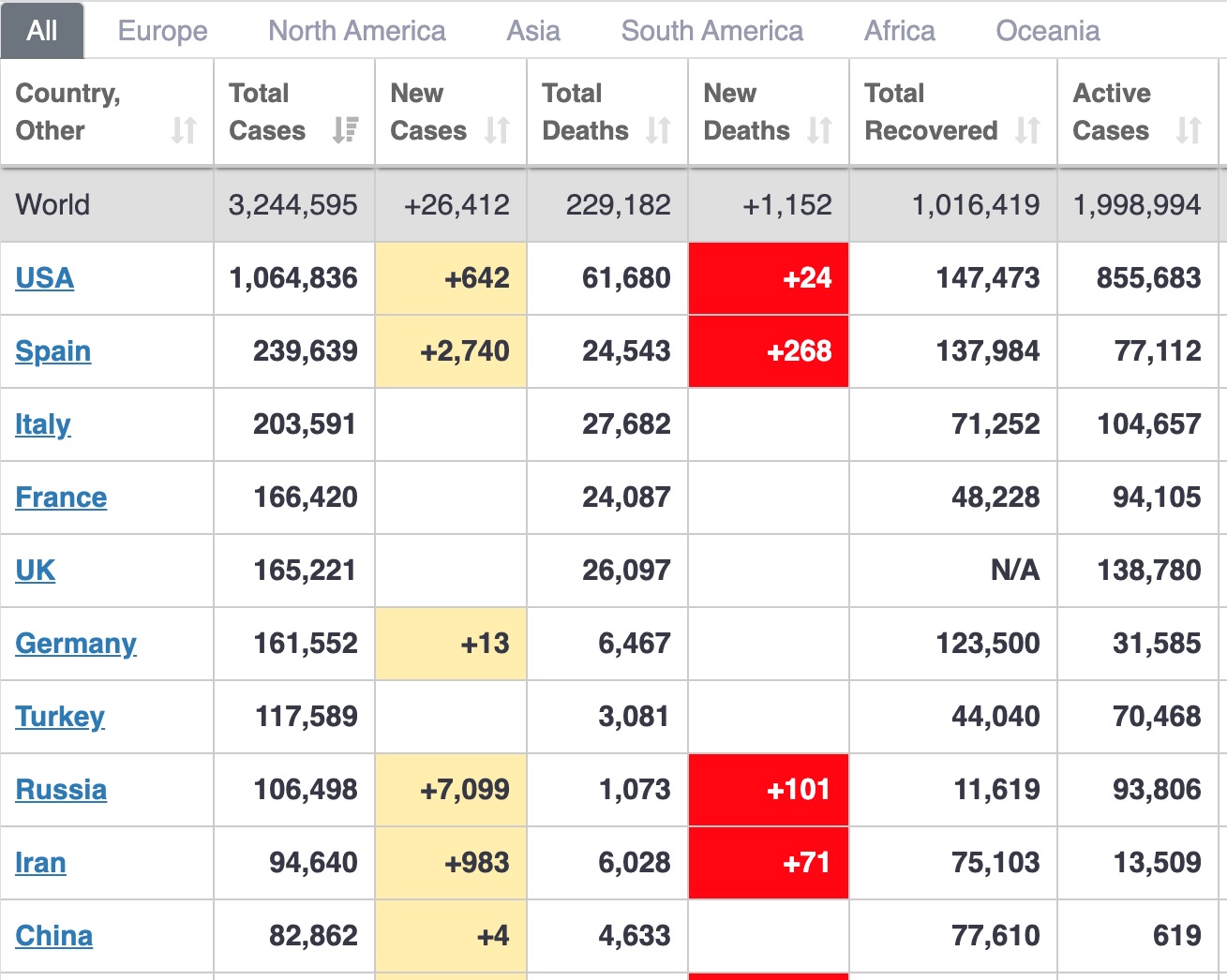Click France total recovered 48,228
The width and height of the screenshot is (1227, 980).
click(x=995, y=497)
